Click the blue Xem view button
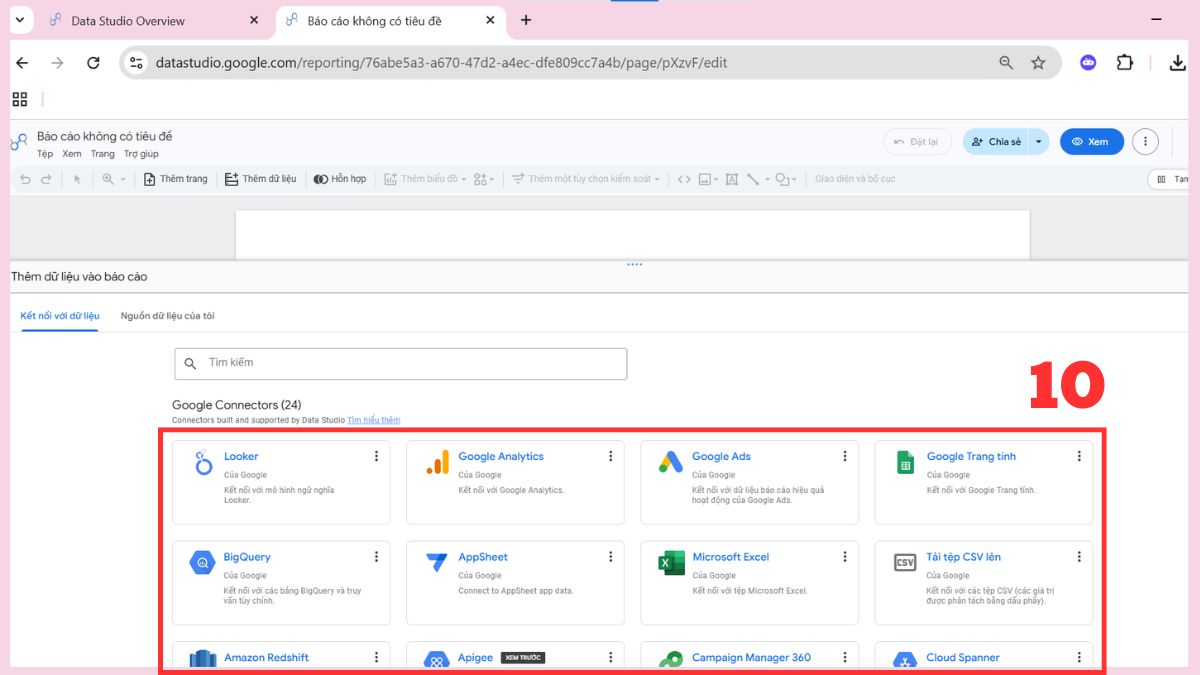The width and height of the screenshot is (1200, 675). pyautogui.click(x=1092, y=142)
